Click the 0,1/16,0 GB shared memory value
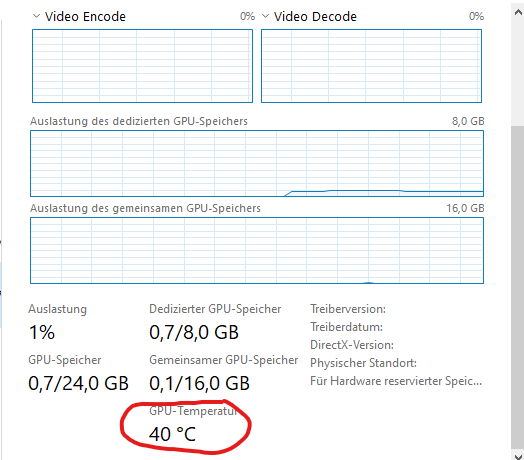Viewport: 524px width, 460px height. tap(200, 383)
